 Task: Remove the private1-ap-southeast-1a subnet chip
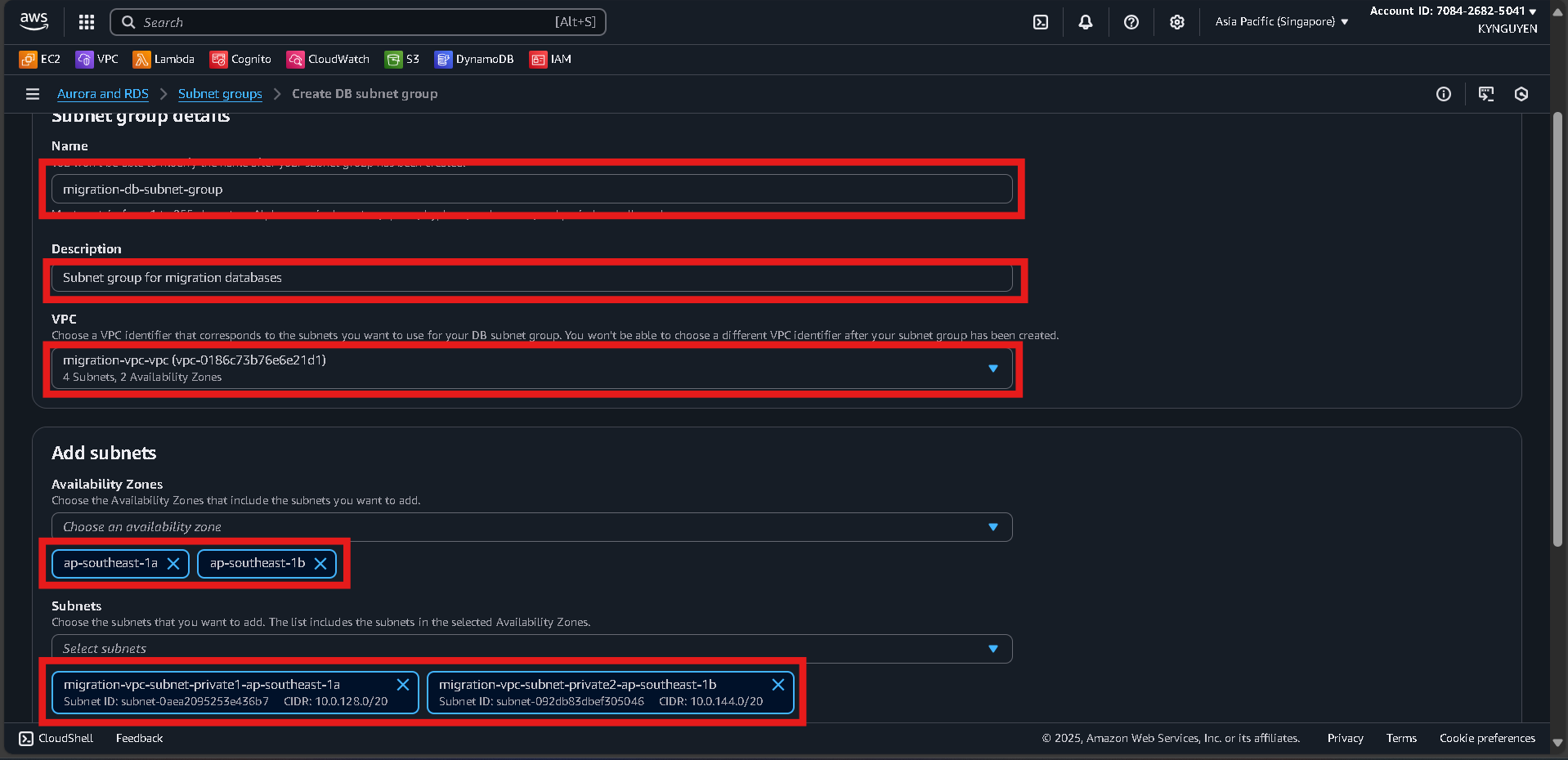[403, 685]
